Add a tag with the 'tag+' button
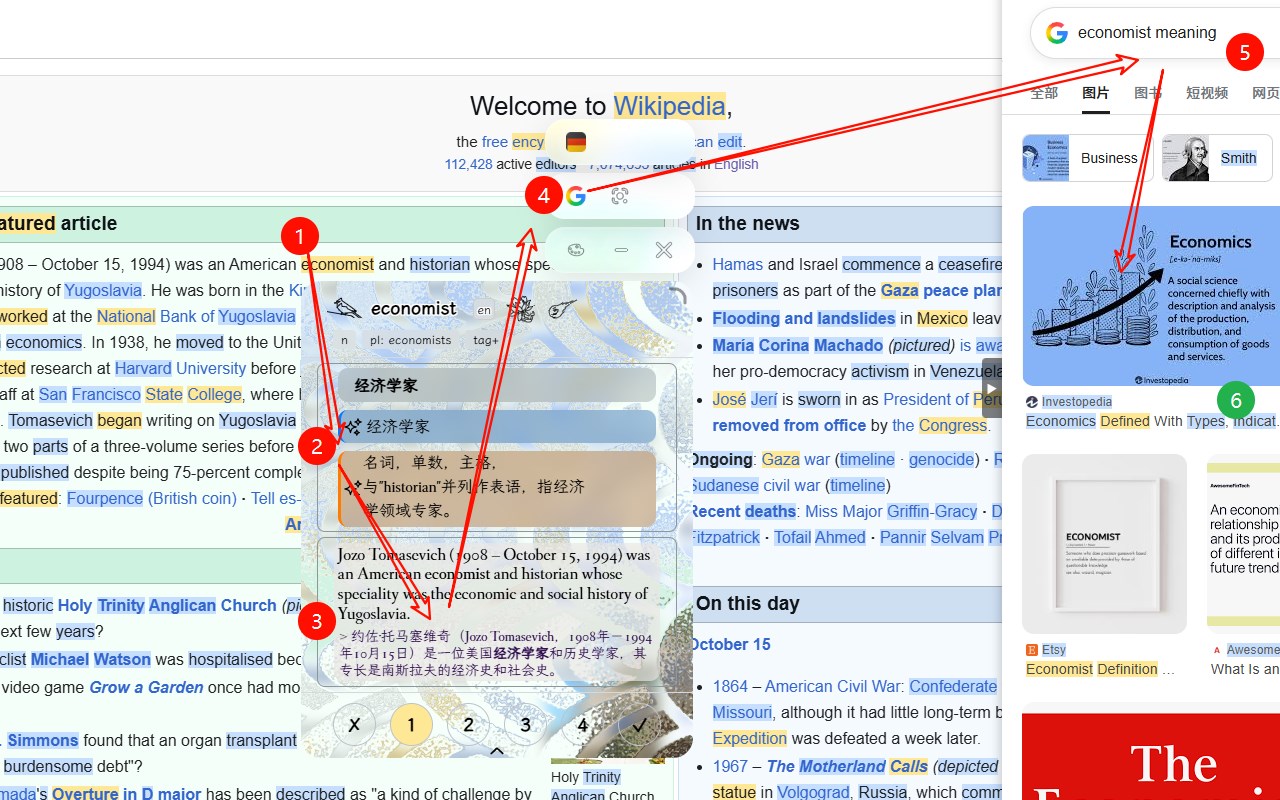 [486, 340]
